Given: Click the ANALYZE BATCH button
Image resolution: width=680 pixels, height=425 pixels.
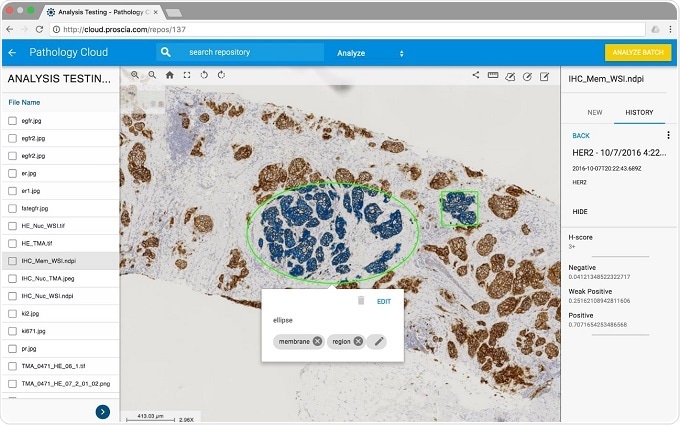Looking at the screenshot, I should [637, 52].
